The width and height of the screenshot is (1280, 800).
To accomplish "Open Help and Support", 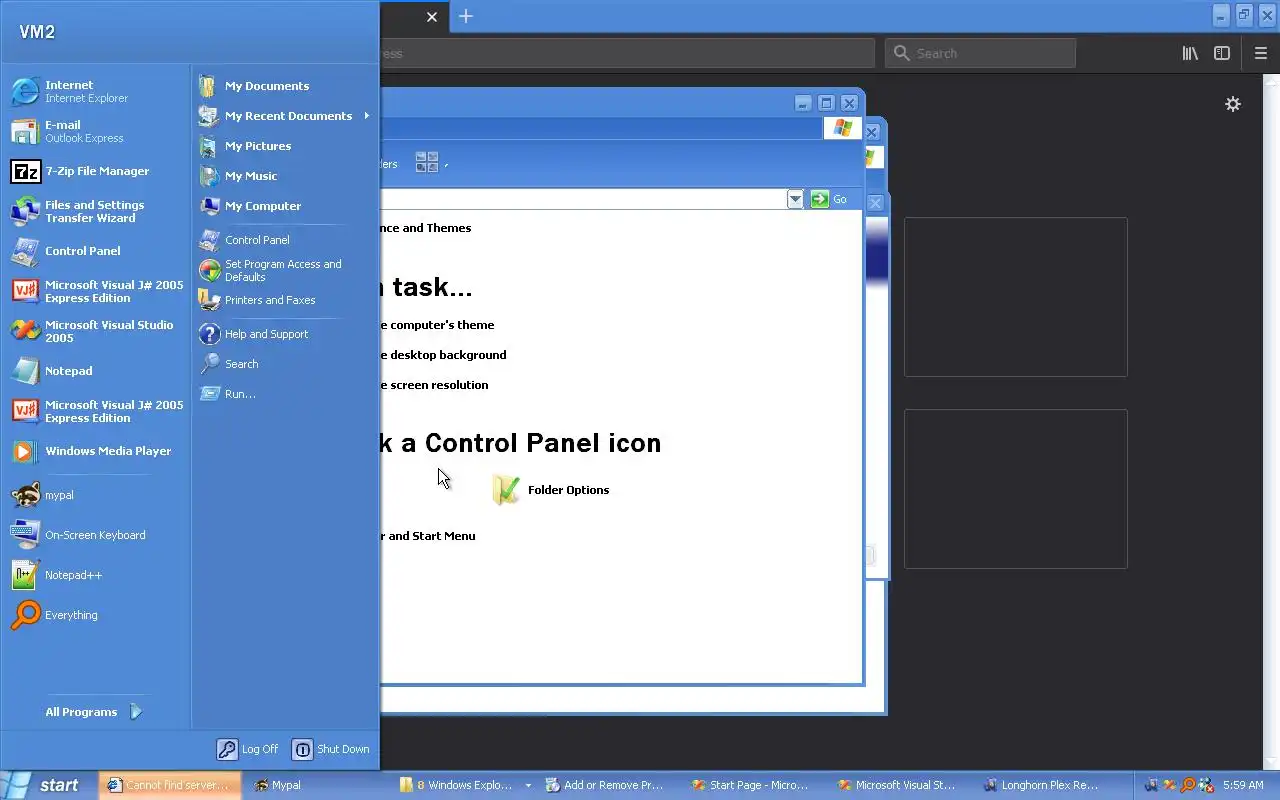I will [285, 334].
